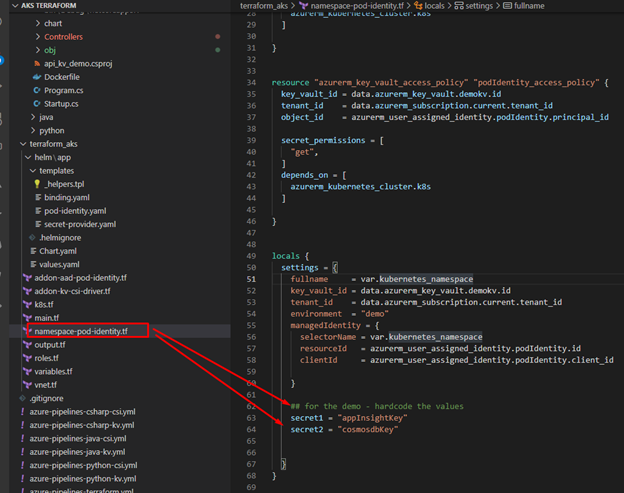The width and height of the screenshot is (624, 493).
Task: Open azure-pipelines-java-kv.yml file
Action: [x=77, y=452]
